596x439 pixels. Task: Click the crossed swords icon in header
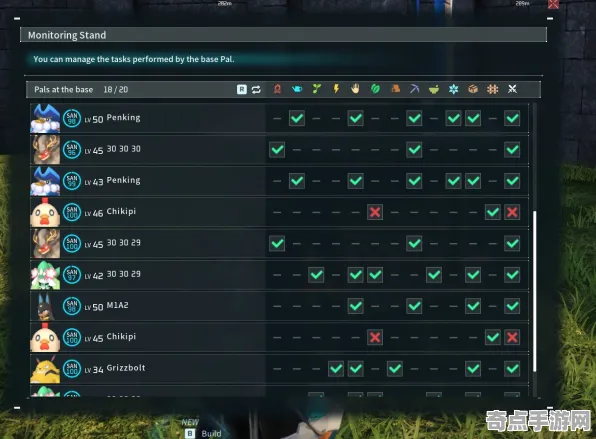pos(512,89)
